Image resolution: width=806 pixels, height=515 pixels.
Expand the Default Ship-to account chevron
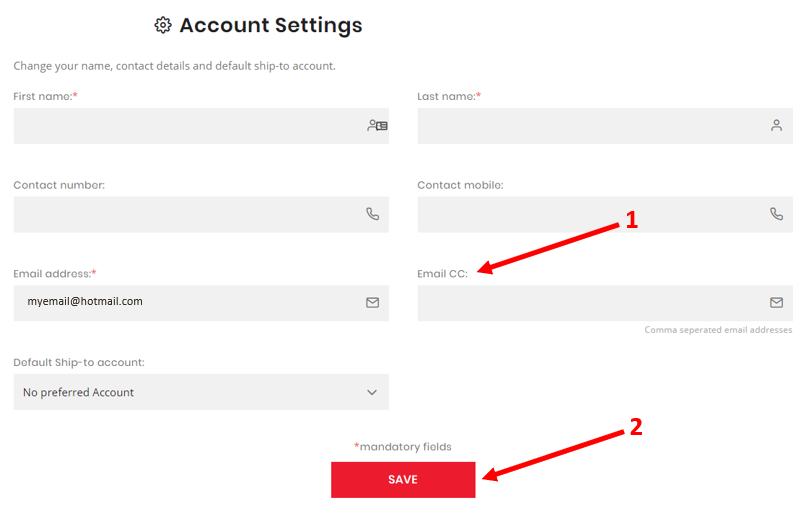[372, 392]
